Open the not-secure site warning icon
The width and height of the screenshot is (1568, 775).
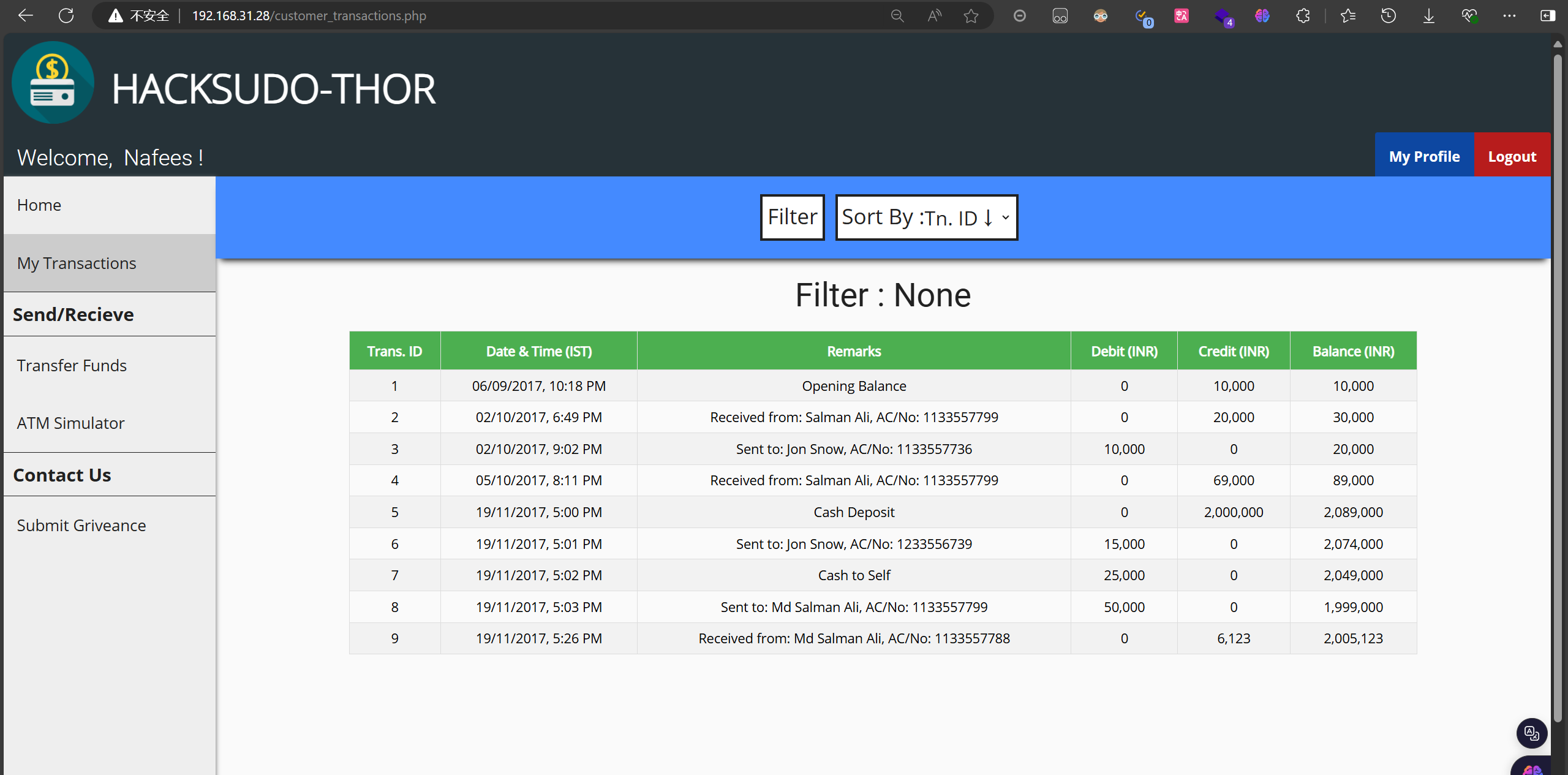(x=115, y=16)
